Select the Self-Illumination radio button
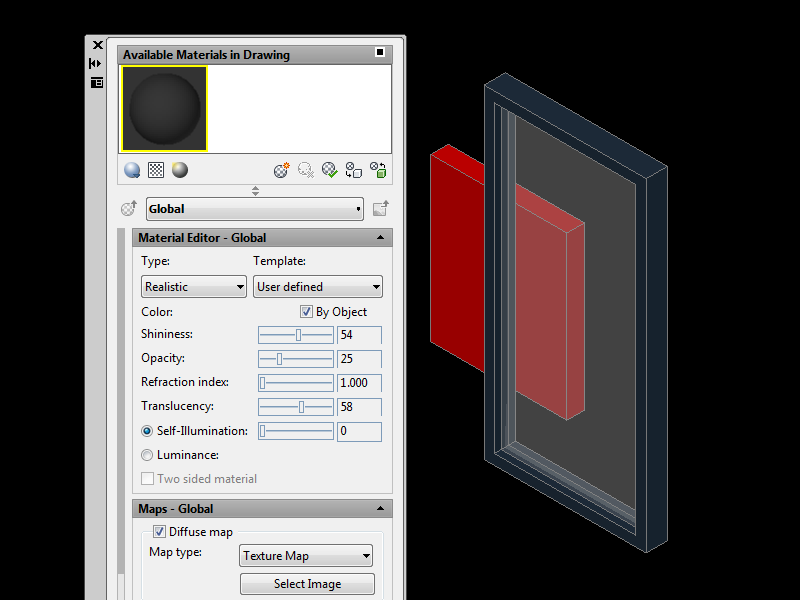 (x=147, y=431)
